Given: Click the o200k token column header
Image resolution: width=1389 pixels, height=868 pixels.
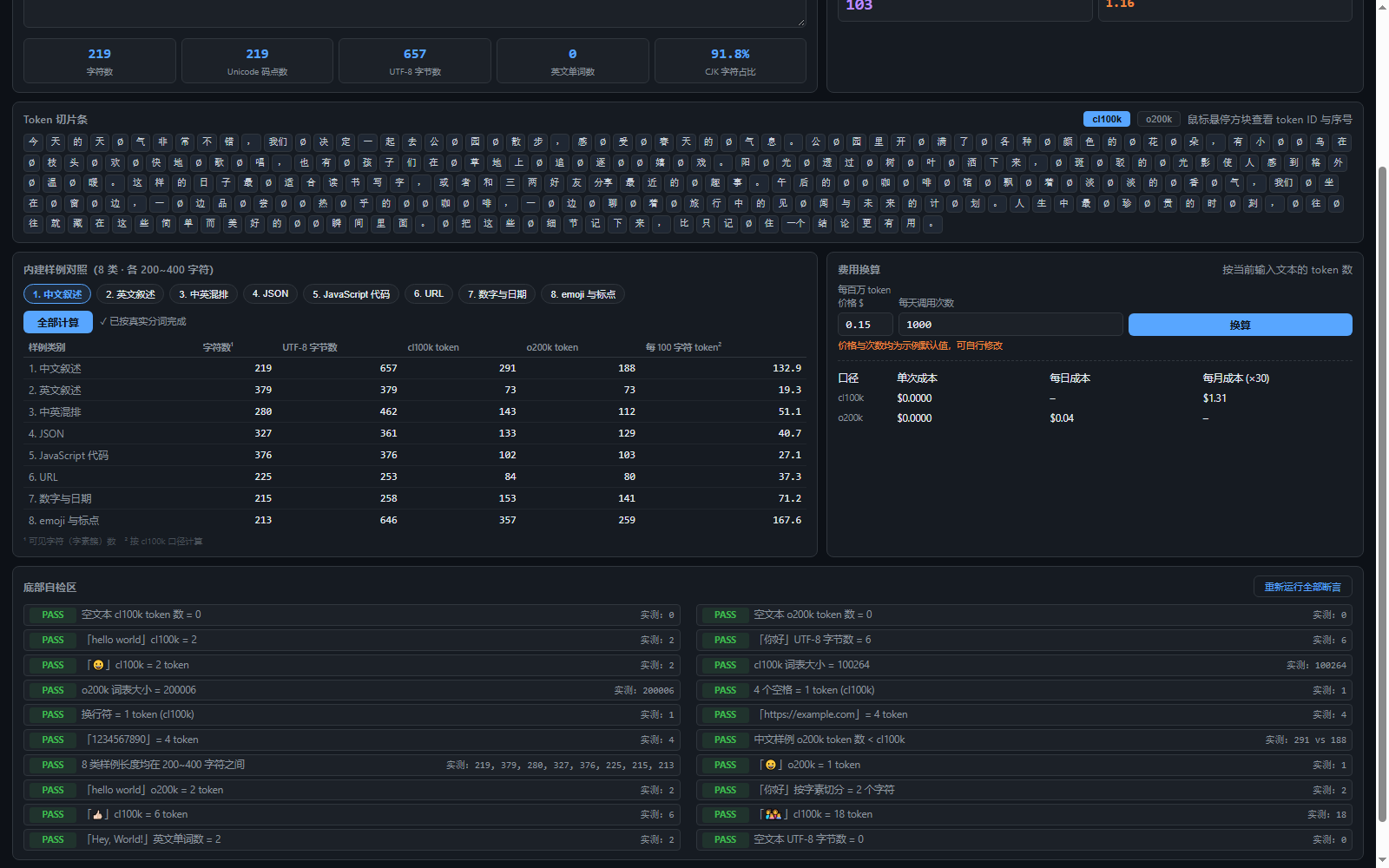Looking at the screenshot, I should [x=552, y=347].
